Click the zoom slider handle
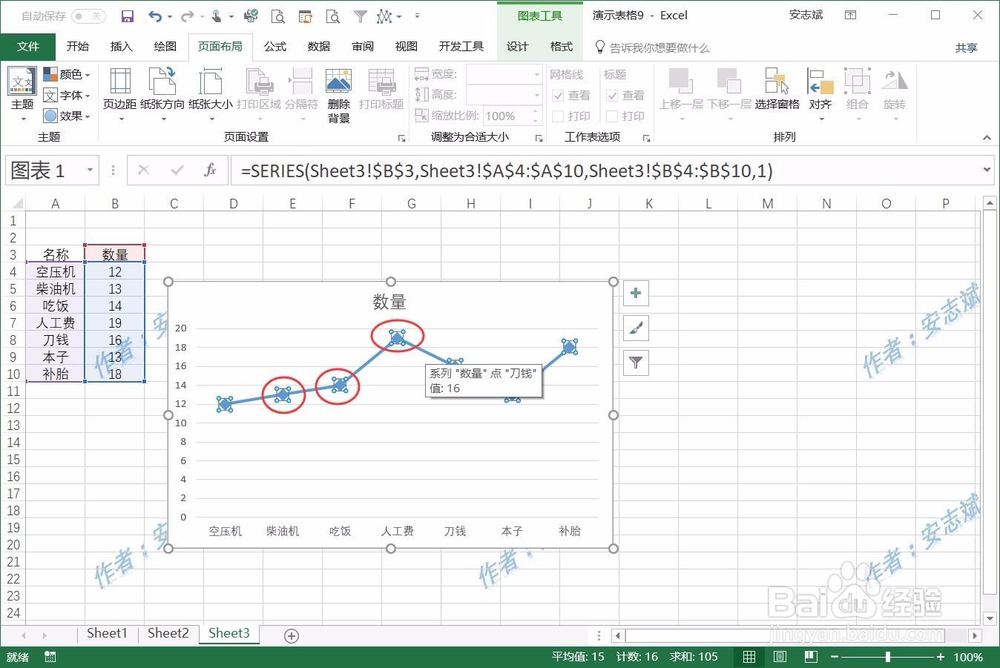 click(888, 657)
